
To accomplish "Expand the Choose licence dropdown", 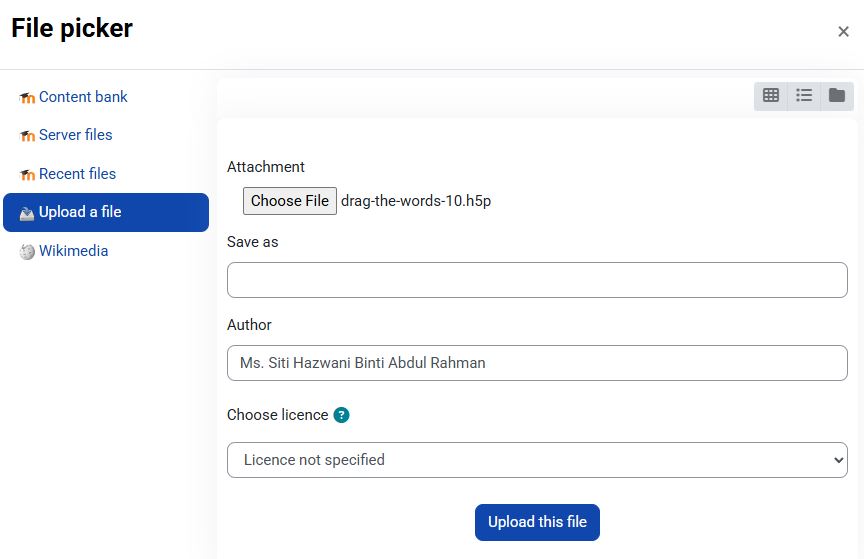I will [537, 460].
